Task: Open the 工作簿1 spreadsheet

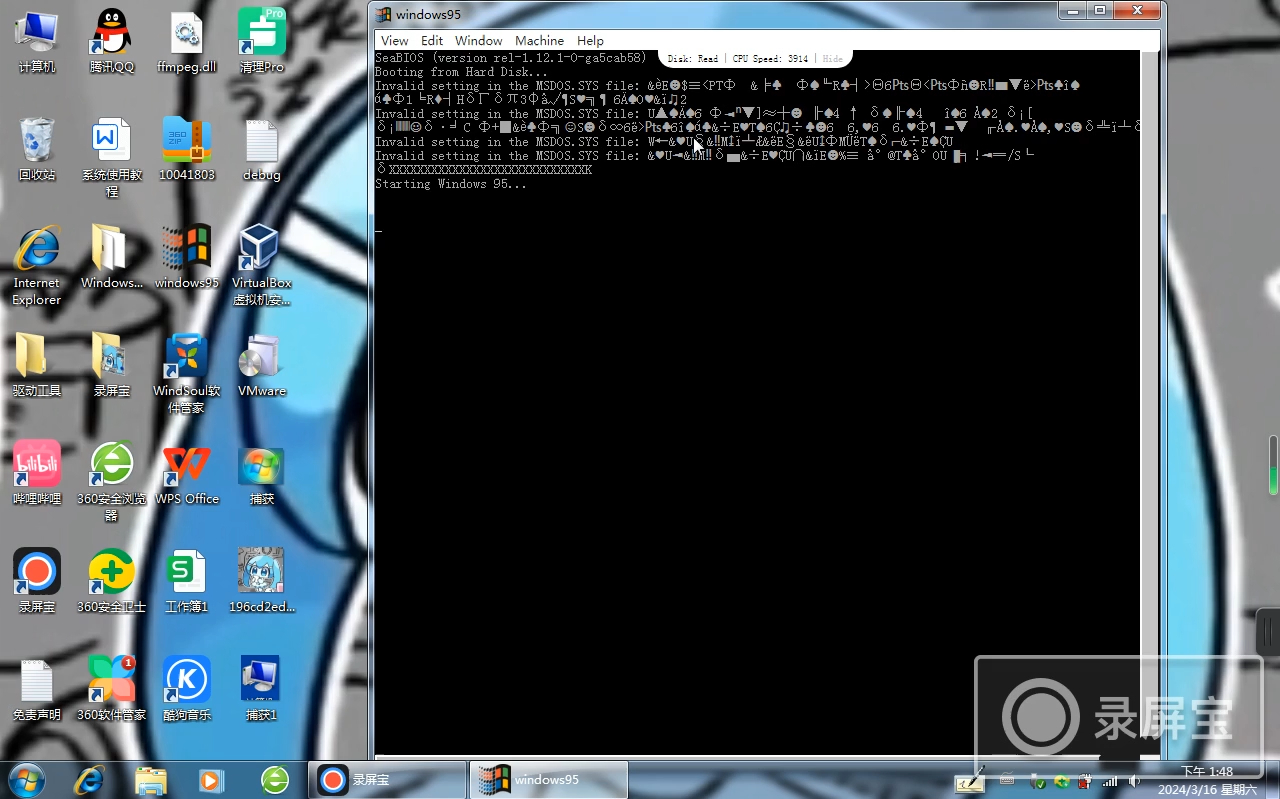Action: click(186, 582)
